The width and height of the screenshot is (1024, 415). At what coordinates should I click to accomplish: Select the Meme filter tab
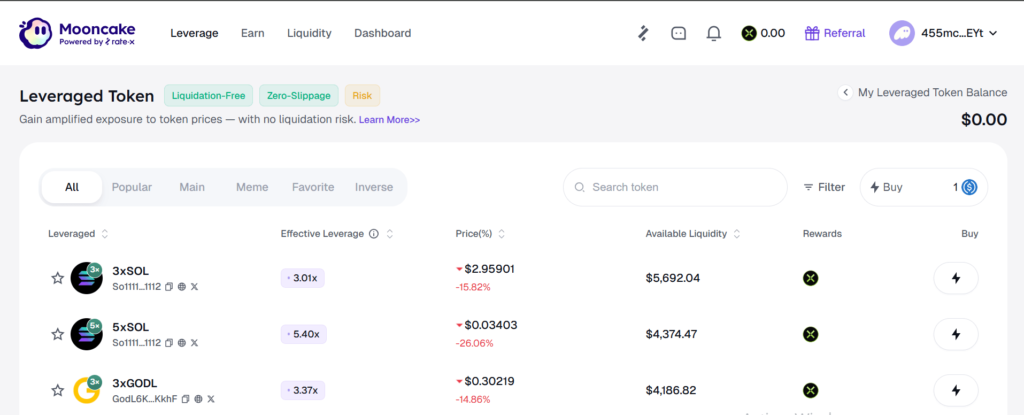click(252, 188)
